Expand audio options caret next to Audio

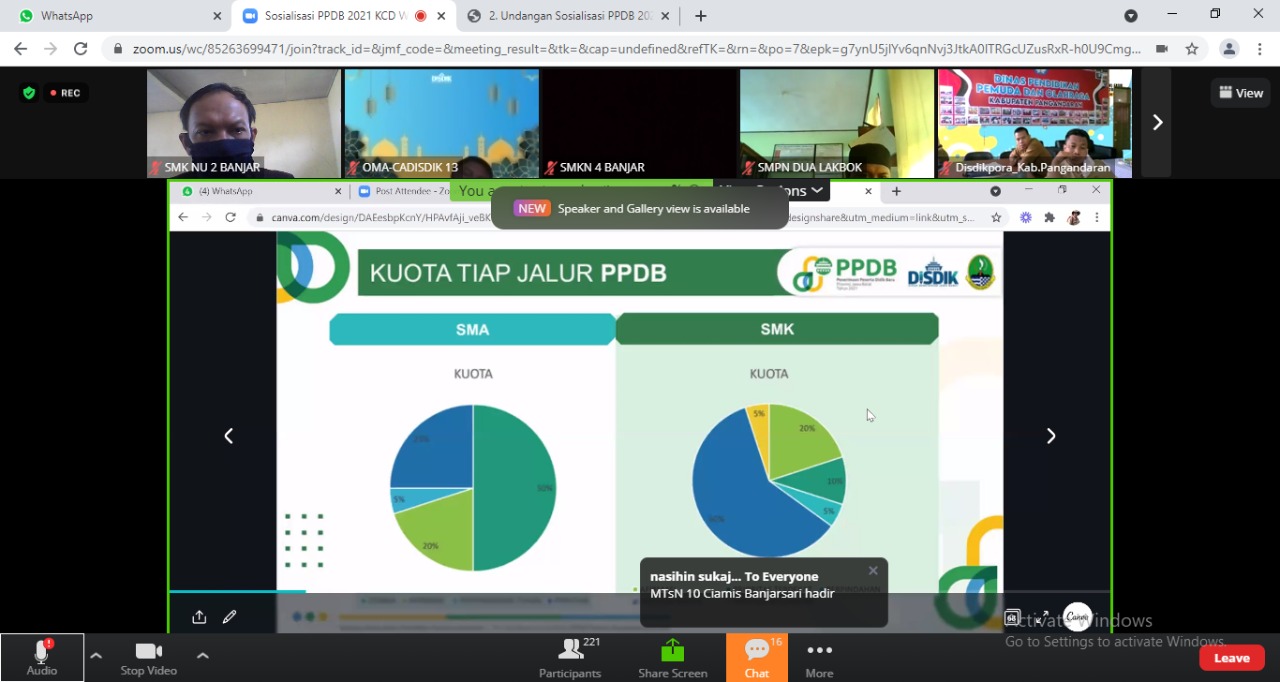click(96, 656)
